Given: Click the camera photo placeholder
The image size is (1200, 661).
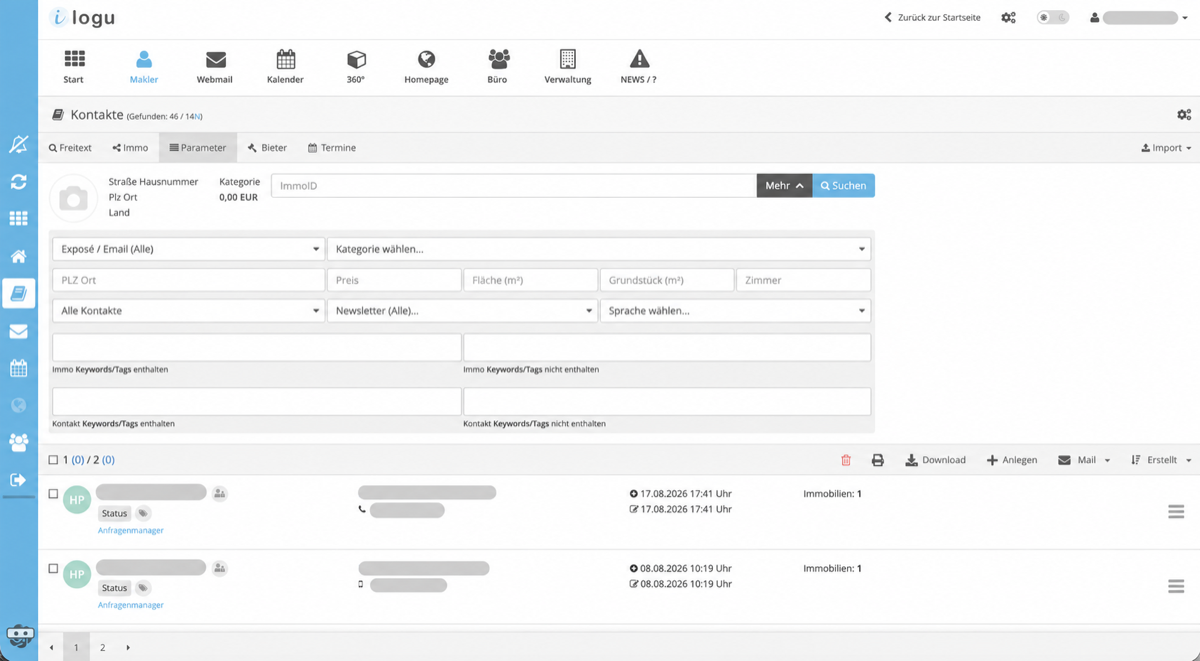Looking at the screenshot, I should 73,199.
